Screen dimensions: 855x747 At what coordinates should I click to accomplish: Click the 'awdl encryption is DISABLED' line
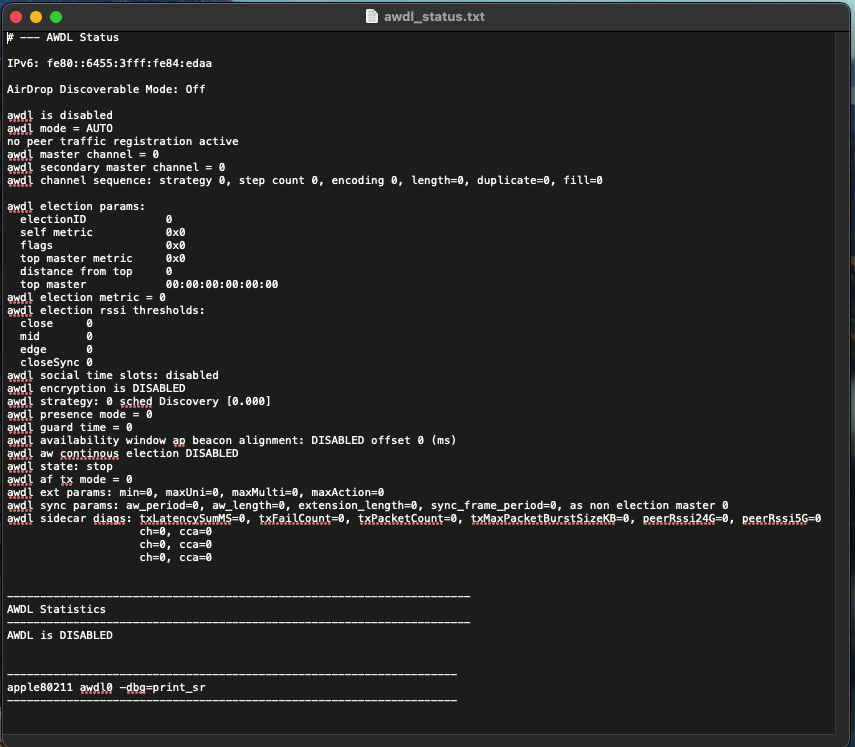point(96,388)
